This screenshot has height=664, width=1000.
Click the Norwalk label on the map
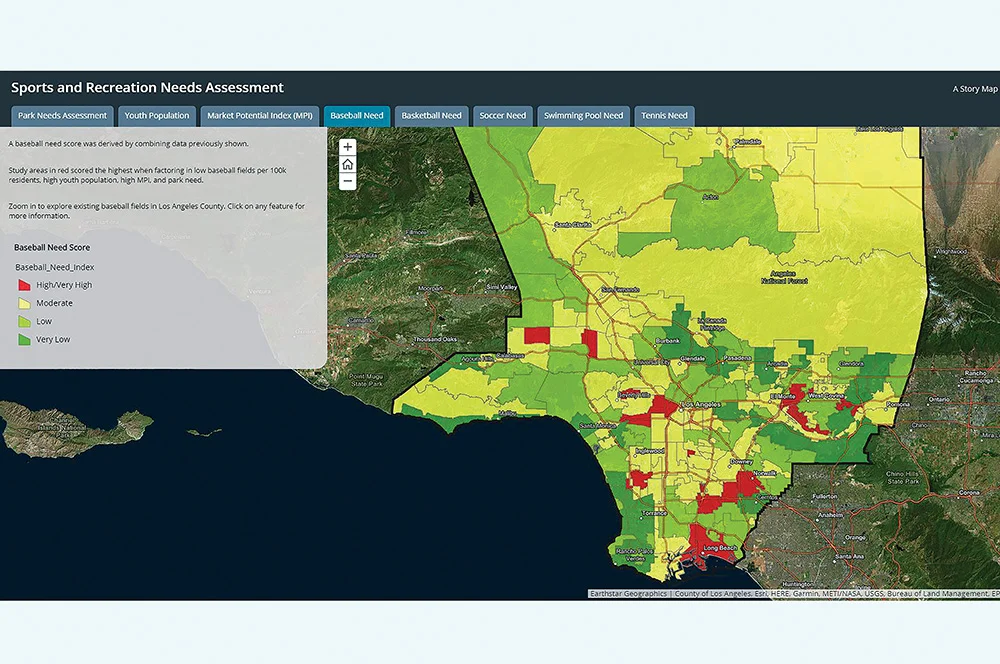[765, 473]
